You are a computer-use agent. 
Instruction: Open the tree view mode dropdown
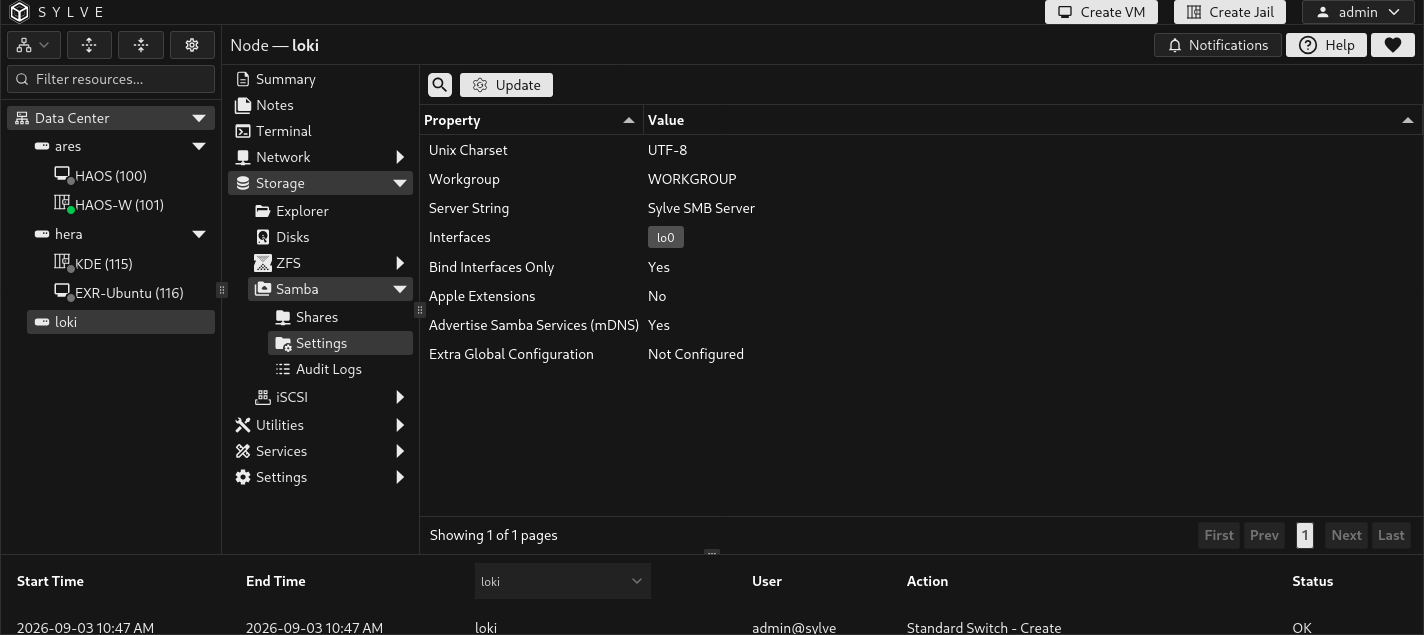click(x=33, y=45)
